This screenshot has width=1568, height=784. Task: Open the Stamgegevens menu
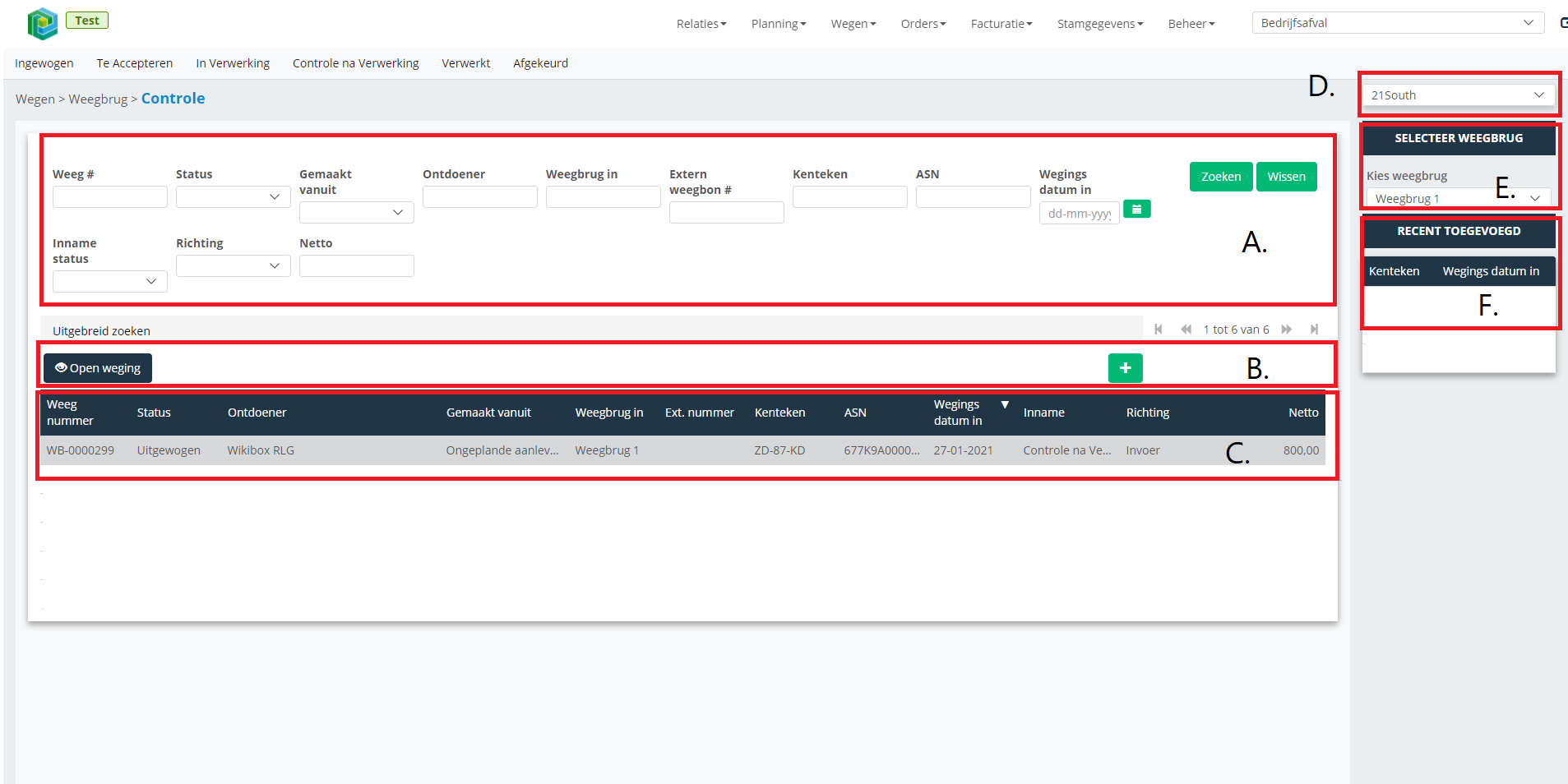[1100, 24]
